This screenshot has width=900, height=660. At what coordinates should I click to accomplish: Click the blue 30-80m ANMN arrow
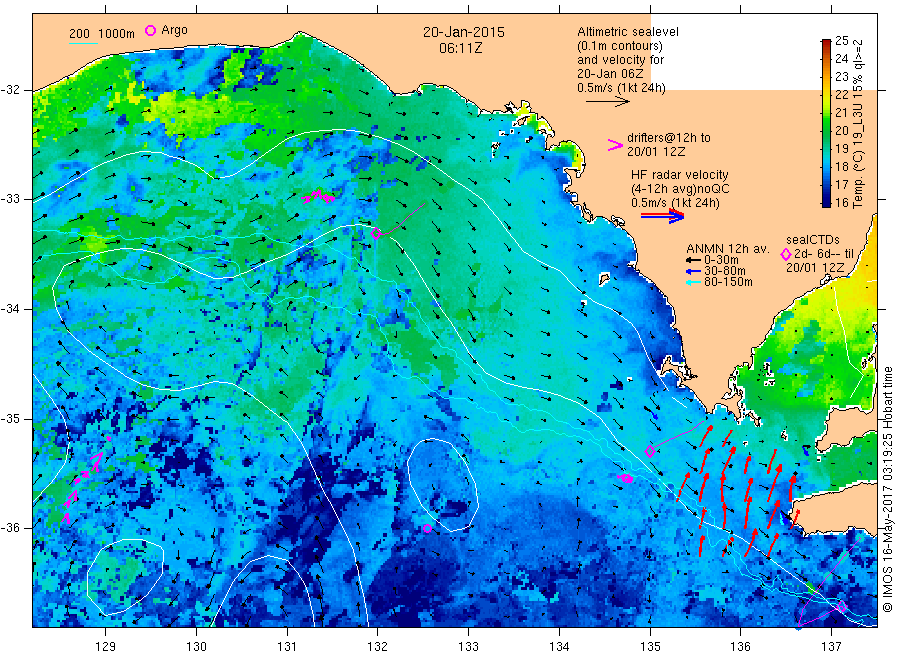(693, 271)
